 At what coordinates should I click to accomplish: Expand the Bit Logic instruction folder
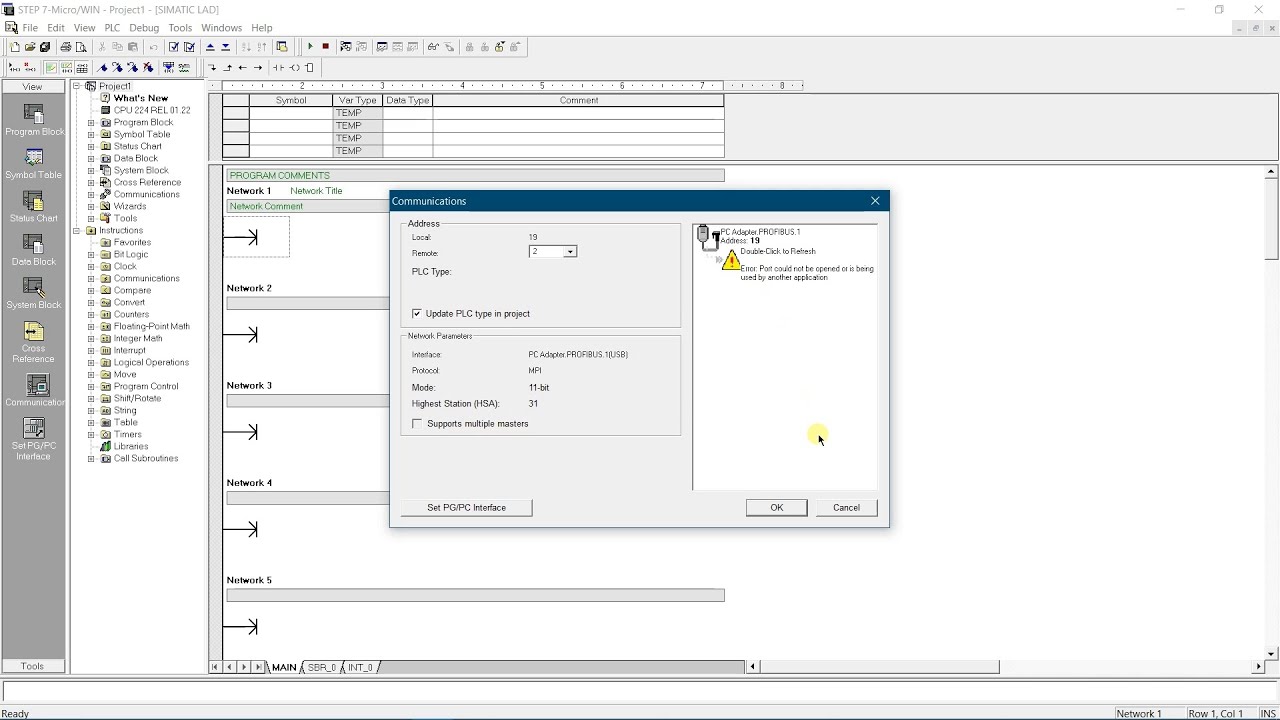click(91, 254)
